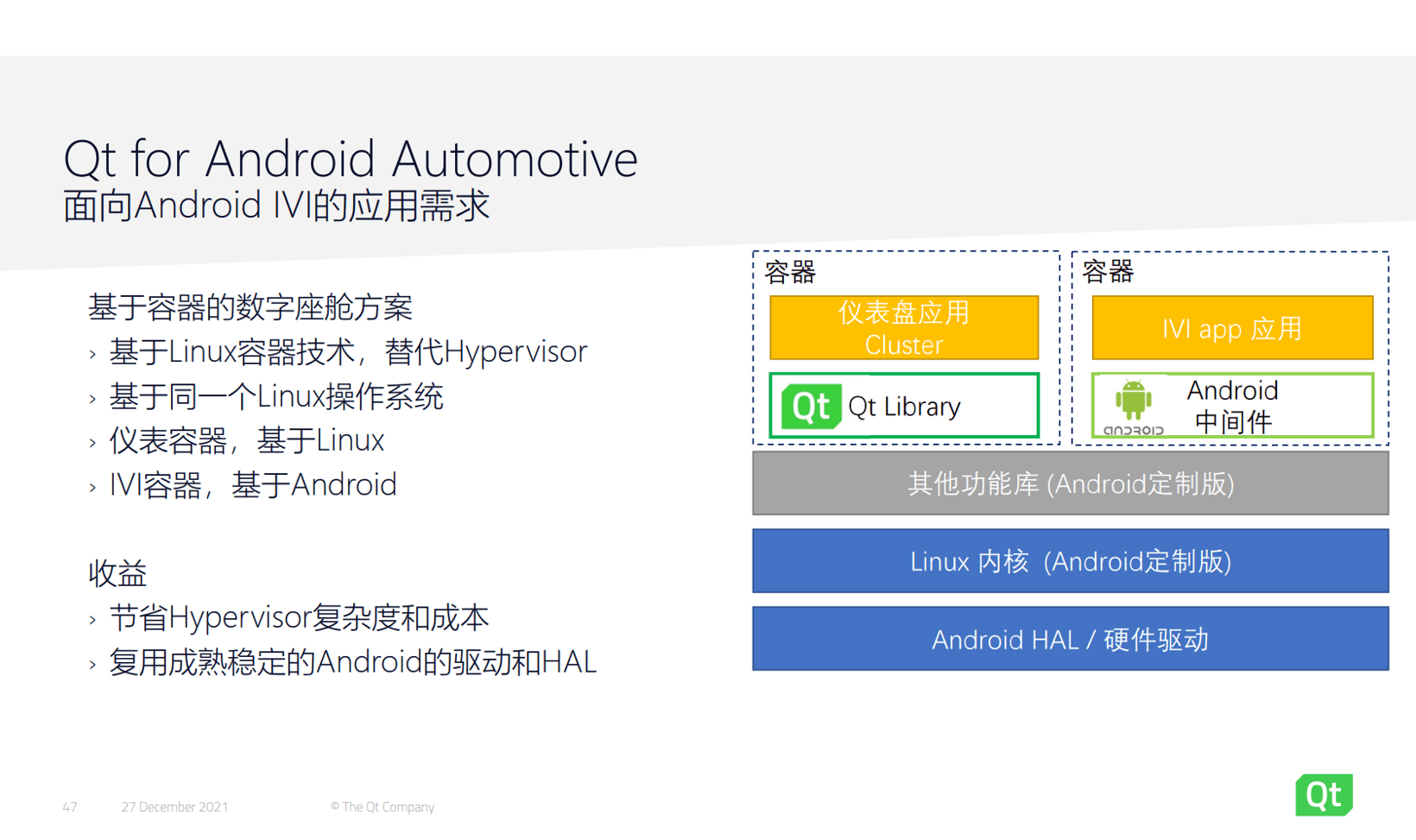Click bullet '节省Hypervisor复杂度和成本'
This screenshot has width=1416, height=840.
(299, 617)
